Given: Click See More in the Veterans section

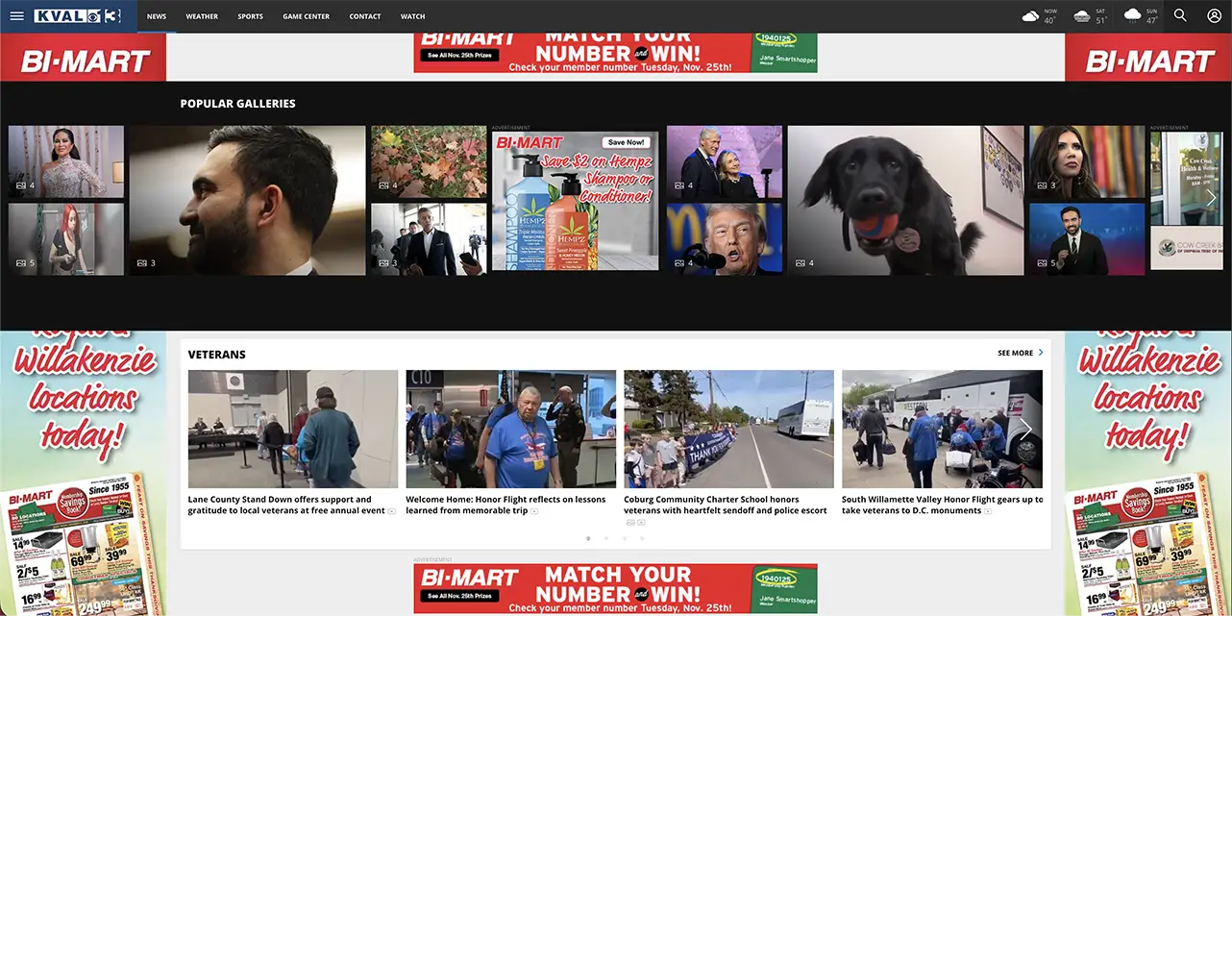Looking at the screenshot, I should click(1021, 353).
